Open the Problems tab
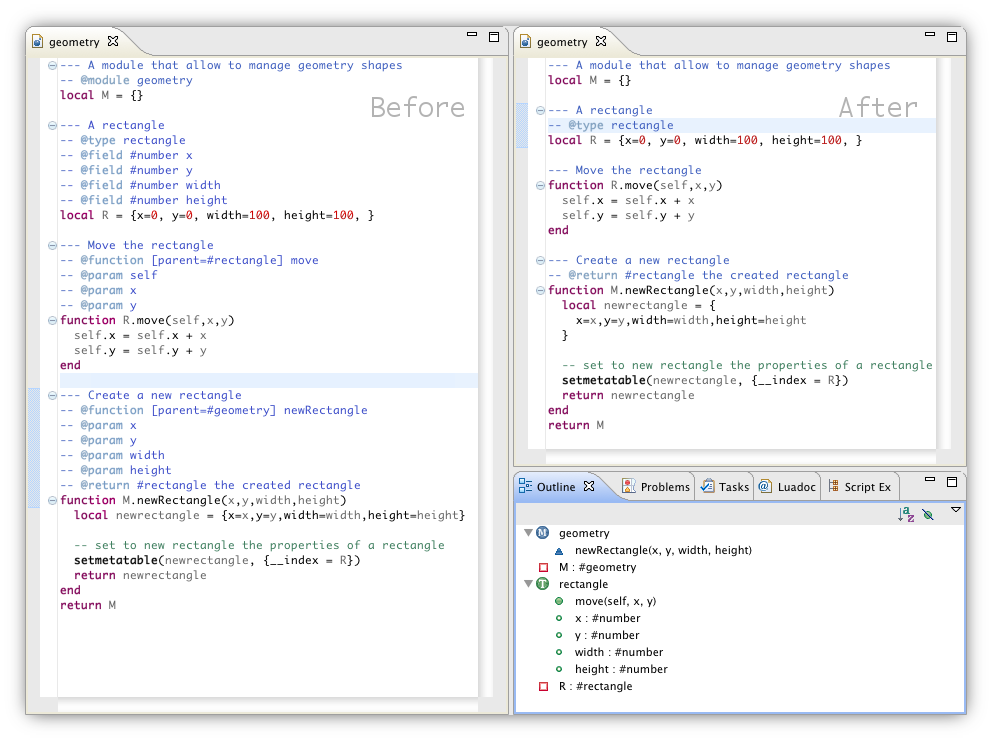Viewport: 993px width, 742px height. click(656, 486)
